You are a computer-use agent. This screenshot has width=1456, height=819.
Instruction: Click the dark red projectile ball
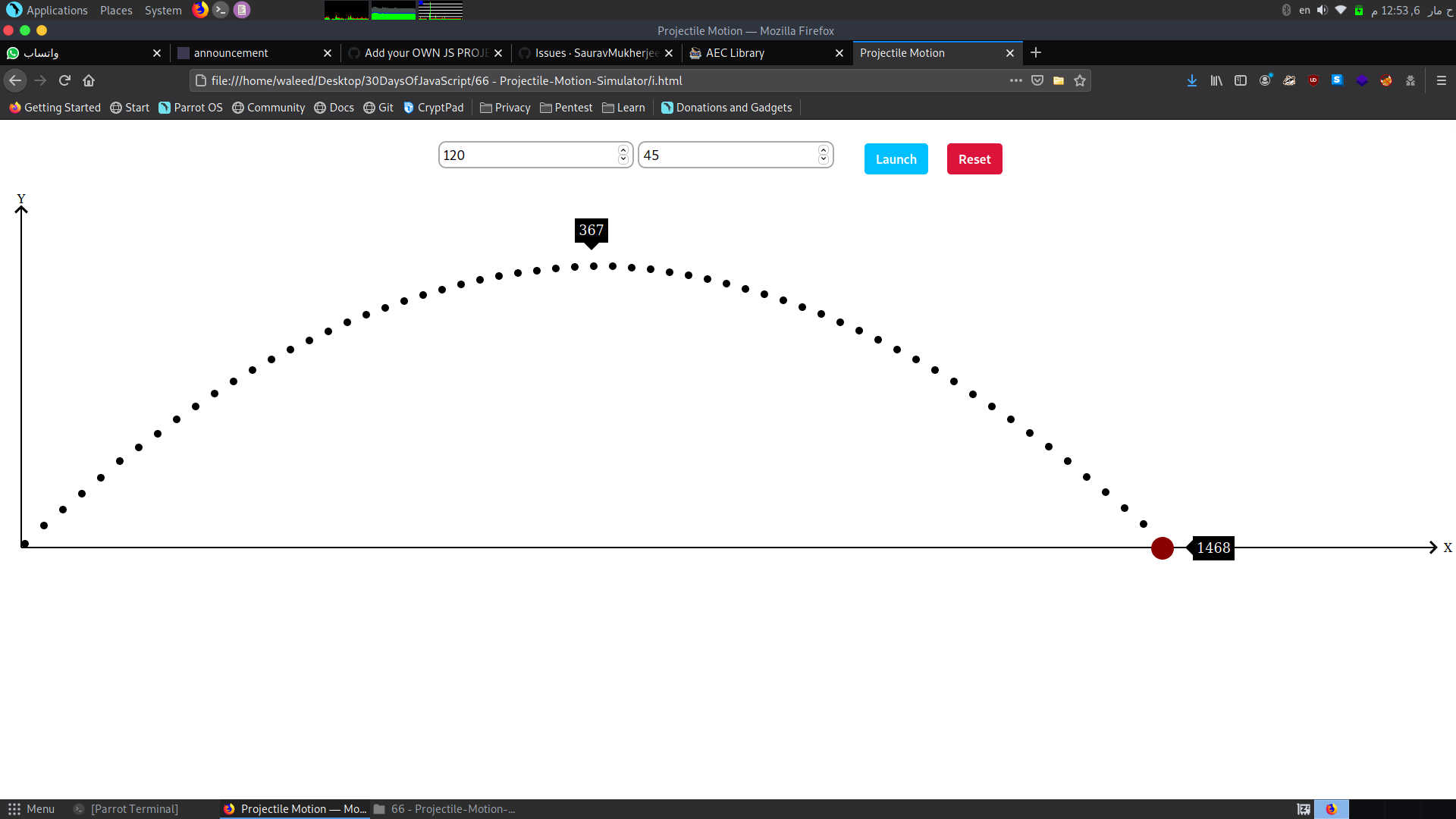[1162, 548]
